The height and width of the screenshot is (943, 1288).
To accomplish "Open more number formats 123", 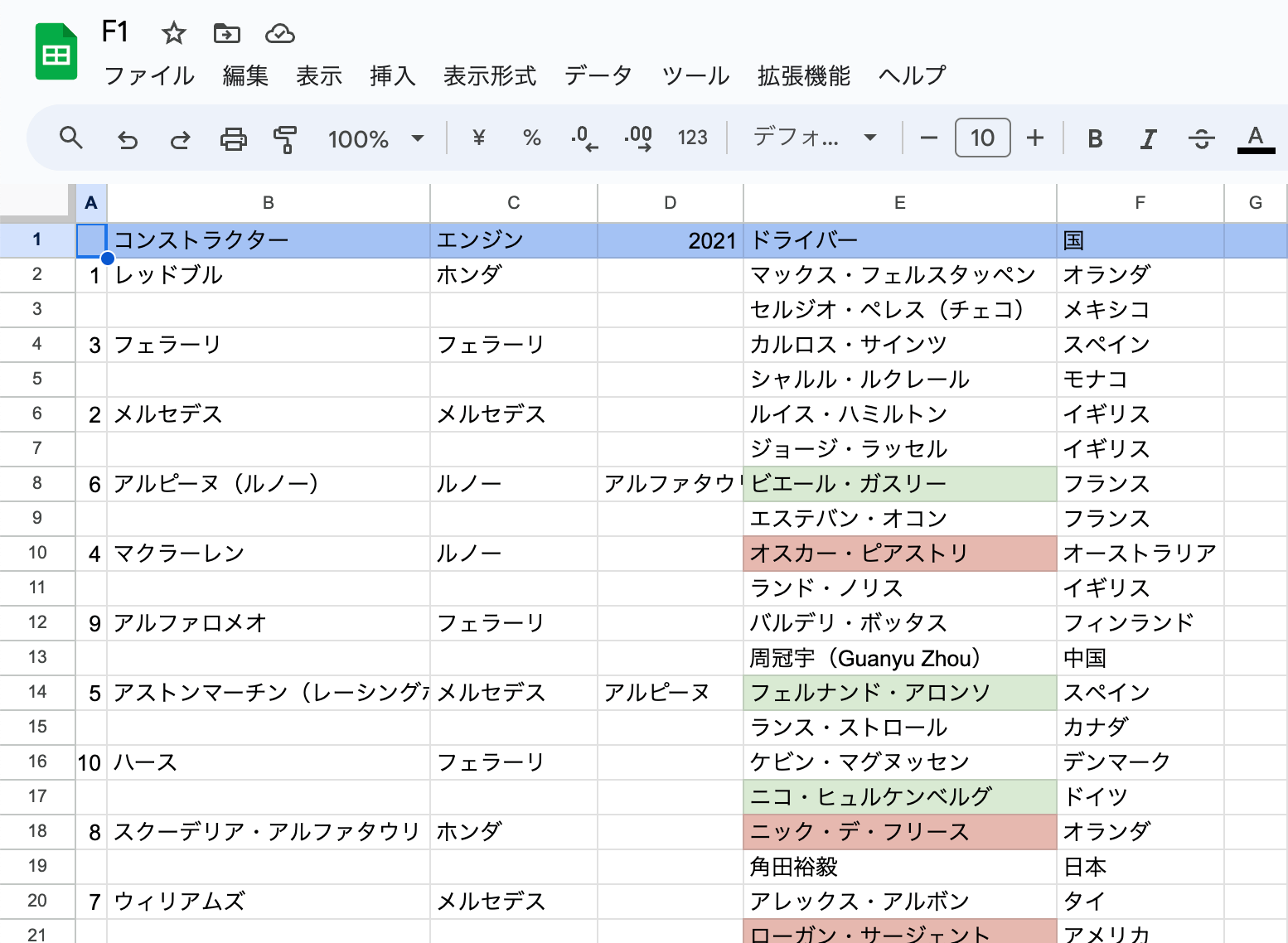I will click(693, 138).
